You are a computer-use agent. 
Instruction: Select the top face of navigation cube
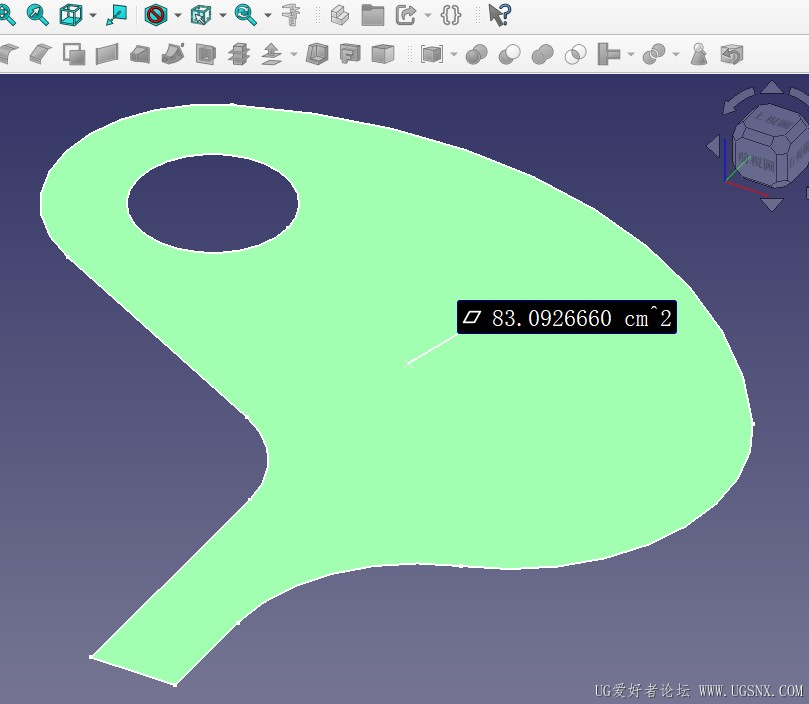click(x=773, y=122)
